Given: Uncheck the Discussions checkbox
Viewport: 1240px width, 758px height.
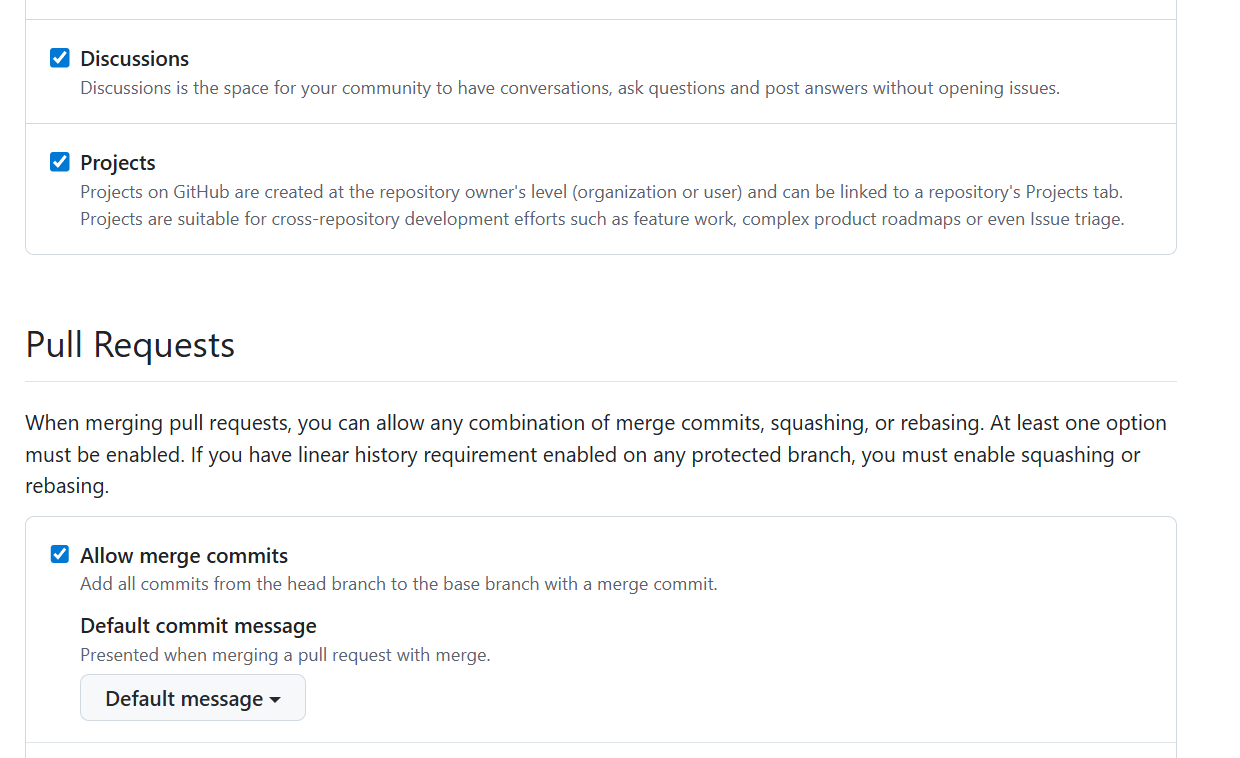Looking at the screenshot, I should click(x=60, y=58).
